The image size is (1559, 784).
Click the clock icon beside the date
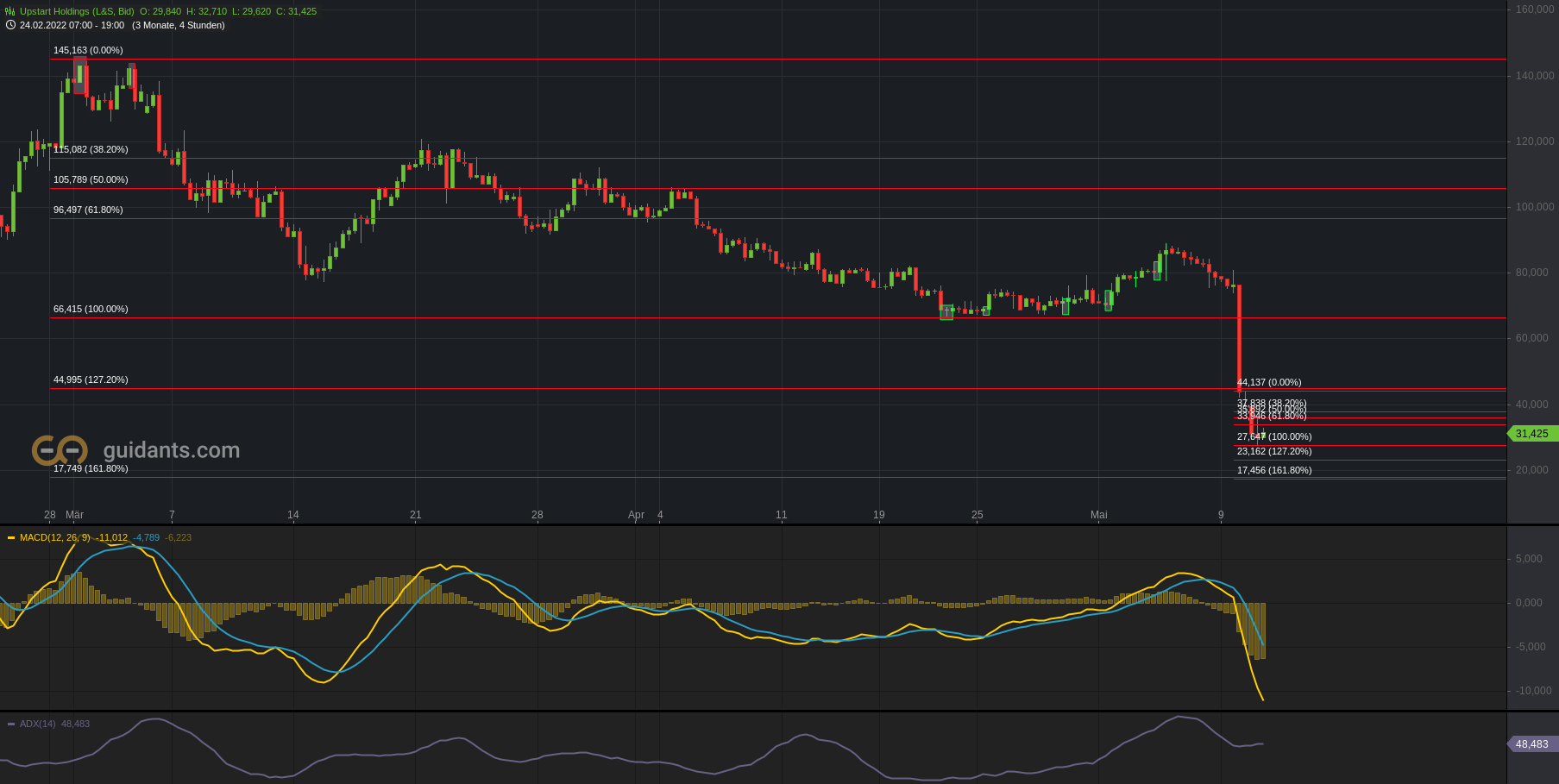click(x=10, y=25)
